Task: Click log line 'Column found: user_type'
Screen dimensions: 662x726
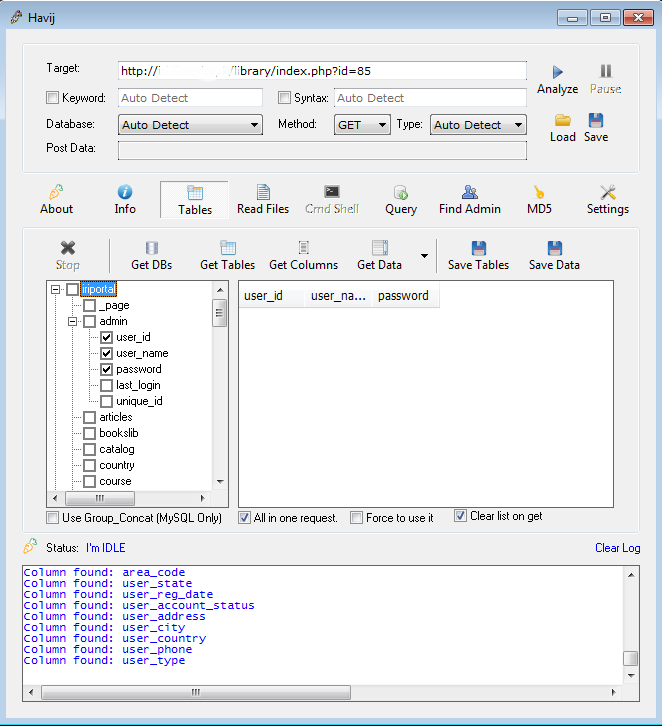Action: click(104, 661)
